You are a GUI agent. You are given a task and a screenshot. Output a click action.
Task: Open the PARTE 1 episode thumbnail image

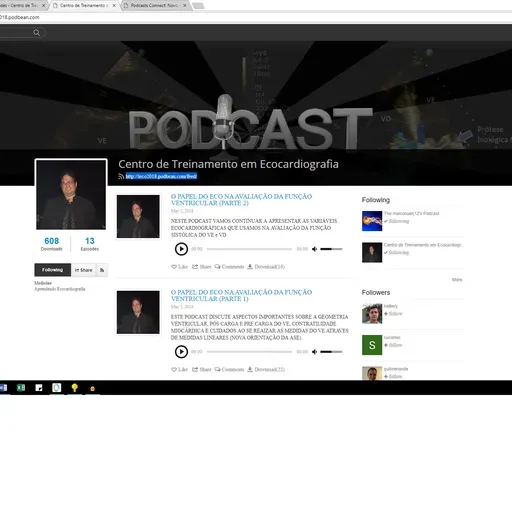(138, 312)
